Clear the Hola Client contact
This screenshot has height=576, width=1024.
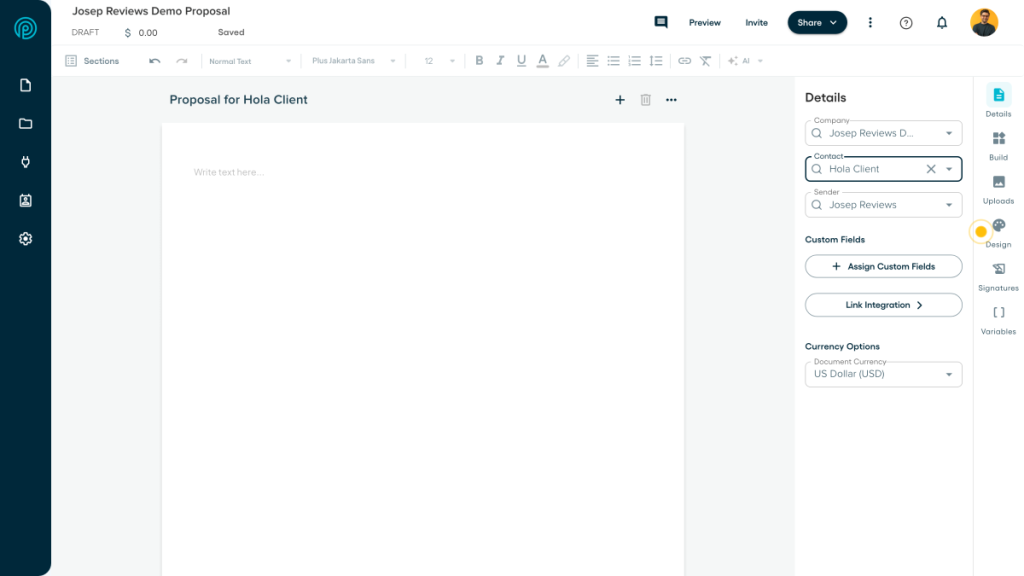pos(931,169)
